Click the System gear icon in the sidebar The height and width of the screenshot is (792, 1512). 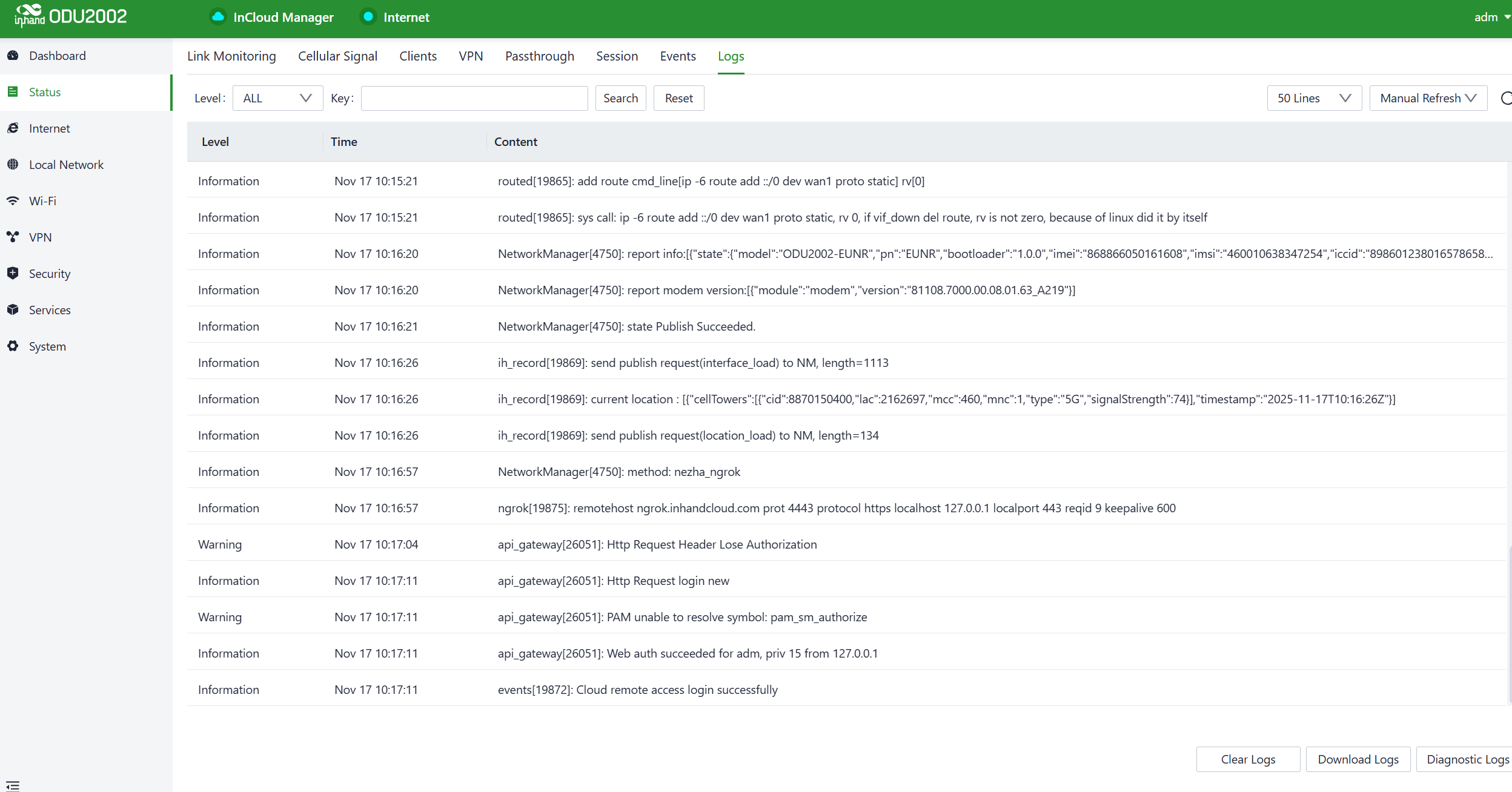point(13,346)
